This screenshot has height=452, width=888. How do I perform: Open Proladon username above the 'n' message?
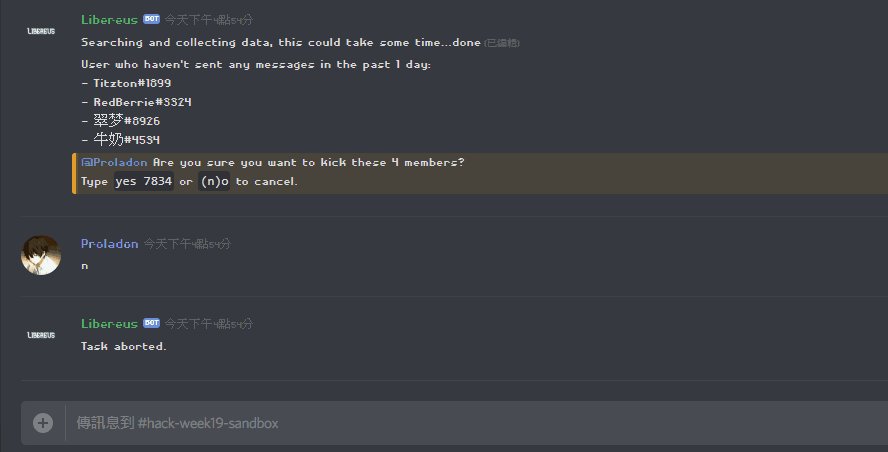110,244
